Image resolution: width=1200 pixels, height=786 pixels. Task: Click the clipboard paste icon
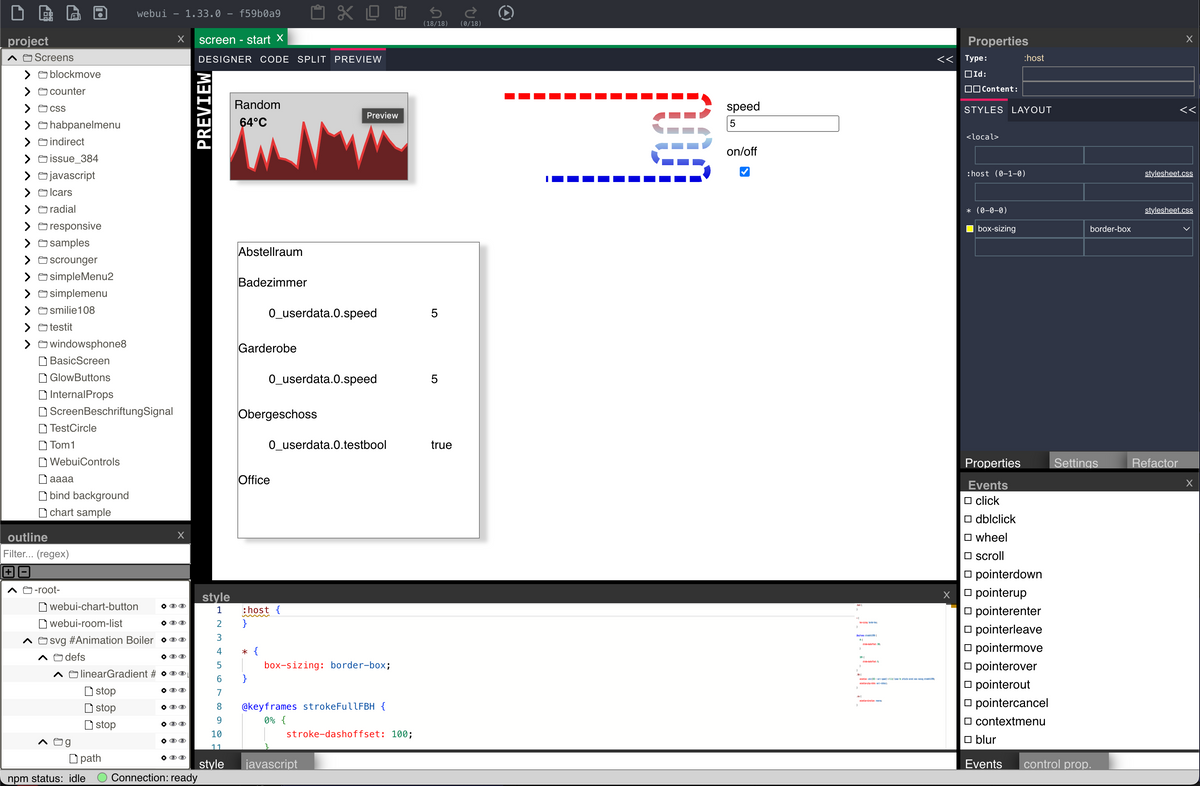tap(317, 13)
